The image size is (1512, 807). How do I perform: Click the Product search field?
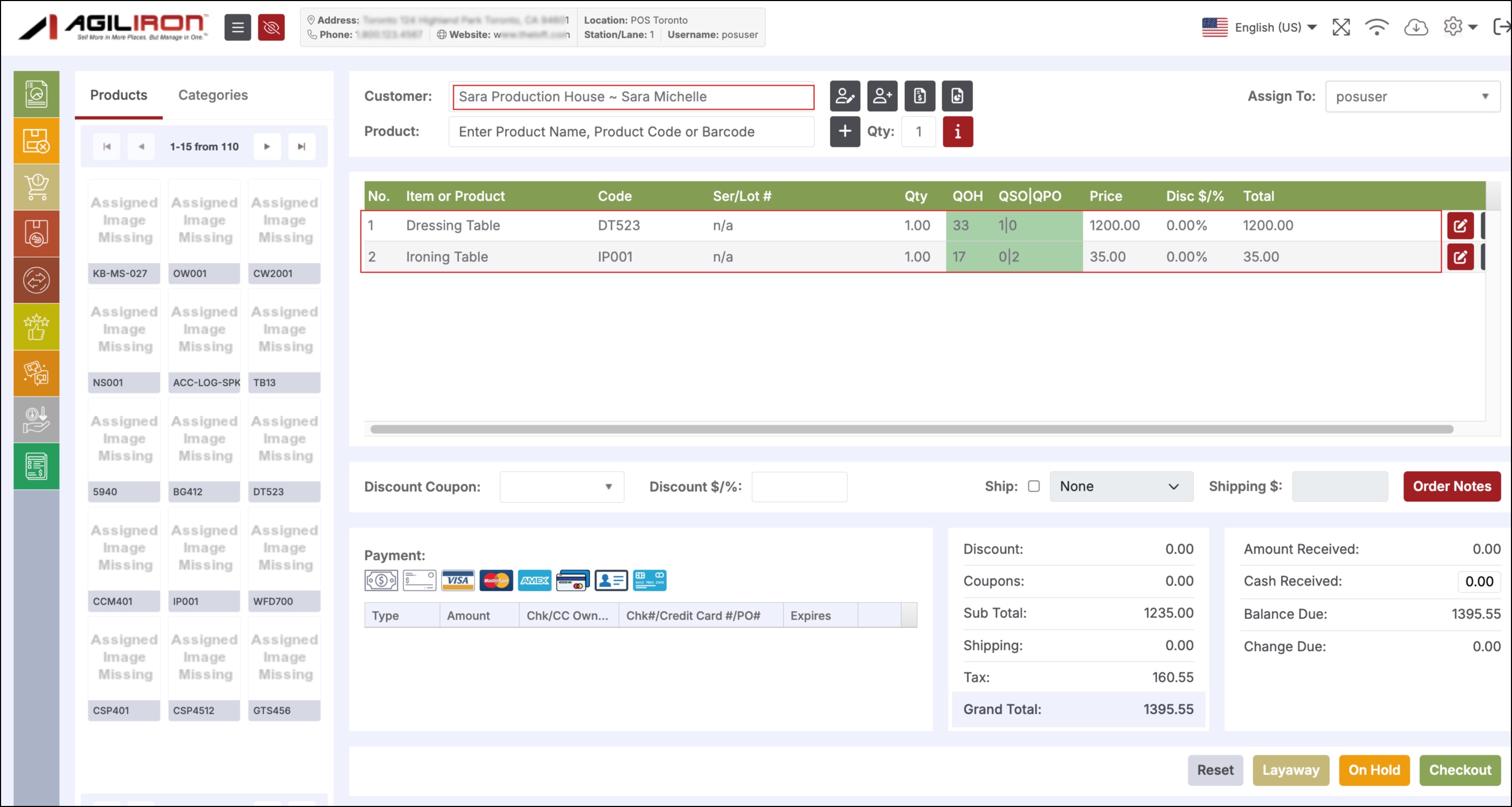pos(631,132)
